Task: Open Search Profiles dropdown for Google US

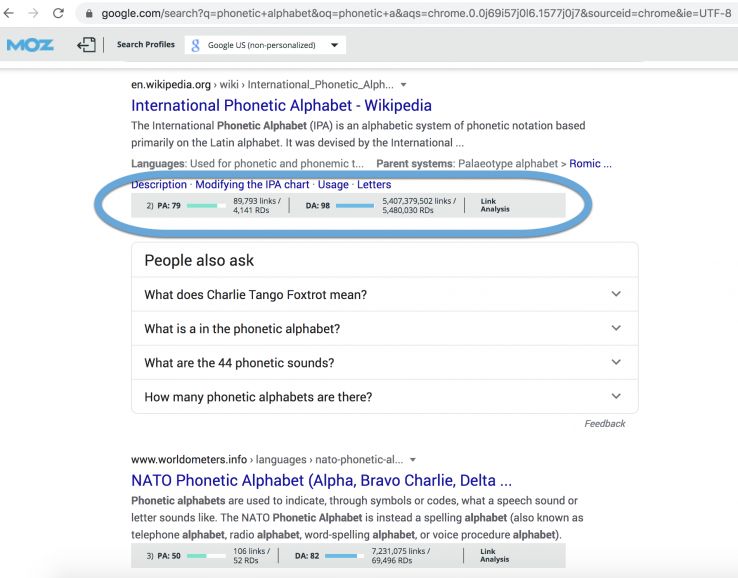Action: pyautogui.click(x=333, y=45)
